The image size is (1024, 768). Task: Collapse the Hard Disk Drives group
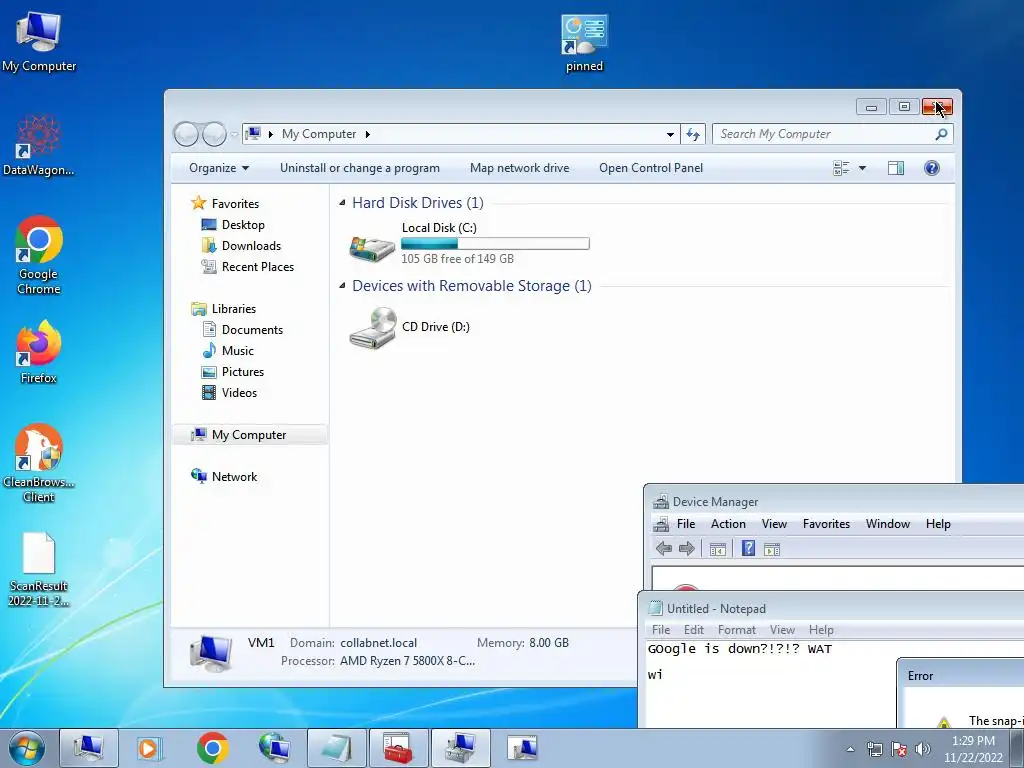click(342, 202)
